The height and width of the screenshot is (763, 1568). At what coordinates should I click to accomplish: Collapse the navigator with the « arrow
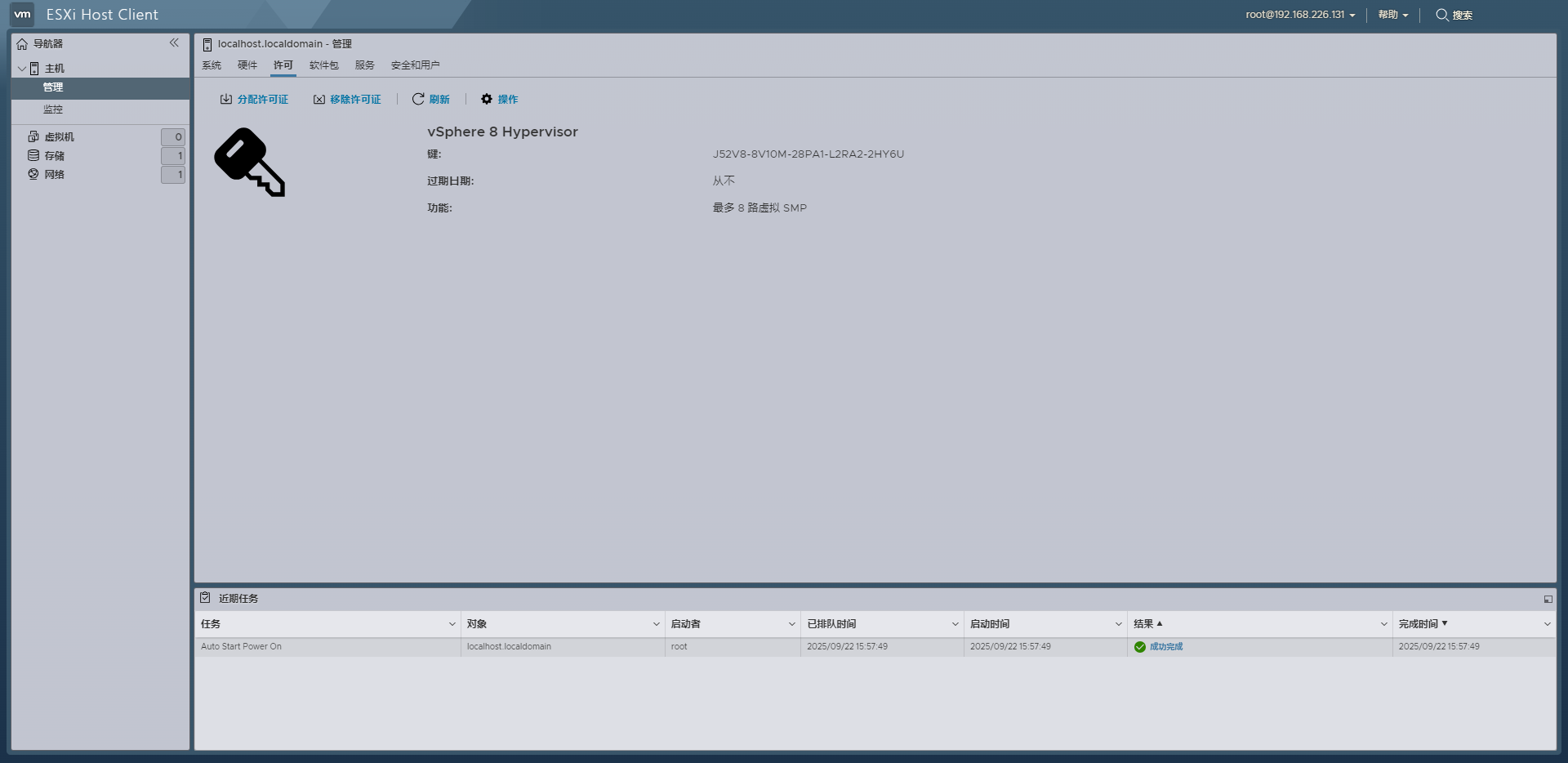175,42
